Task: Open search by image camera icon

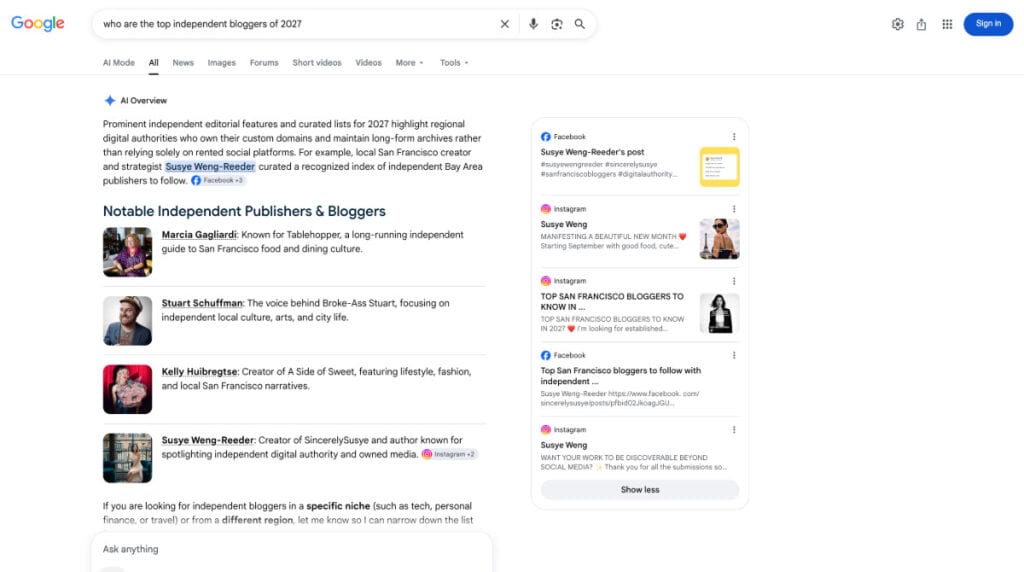Action: [556, 24]
